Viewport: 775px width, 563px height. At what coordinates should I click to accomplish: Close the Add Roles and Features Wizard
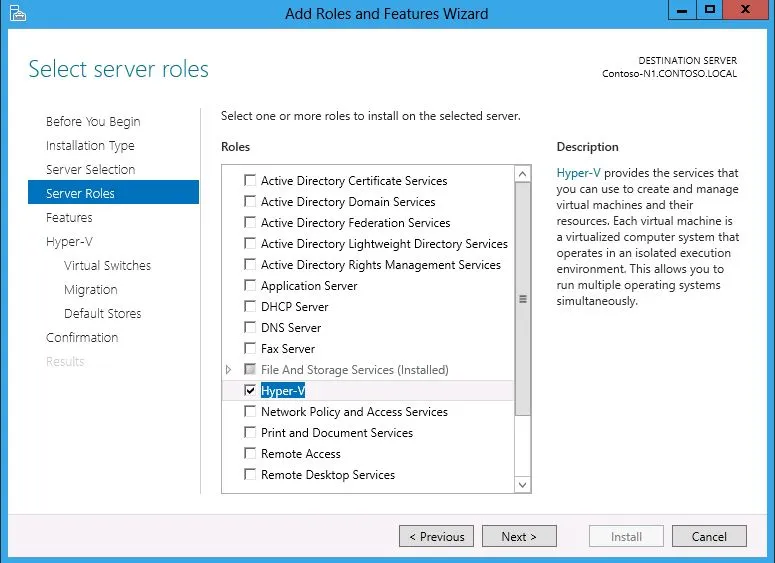point(746,10)
